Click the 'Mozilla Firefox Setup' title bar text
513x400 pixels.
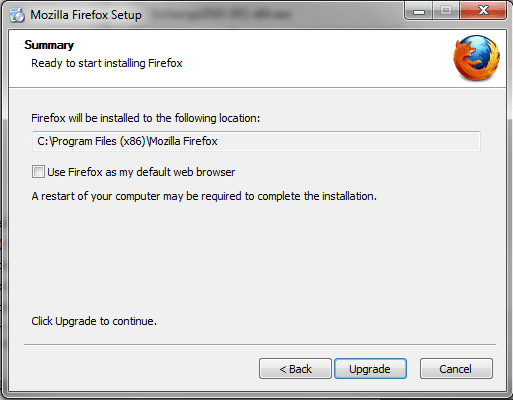pyautogui.click(x=86, y=15)
